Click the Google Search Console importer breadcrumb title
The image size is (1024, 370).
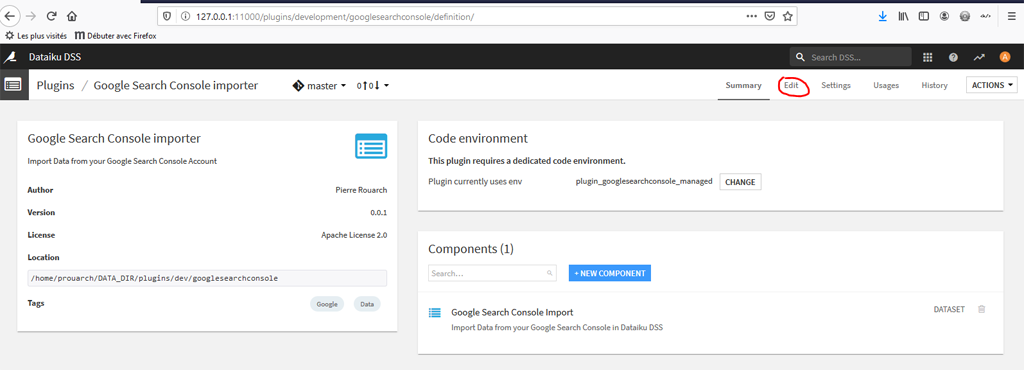(176, 85)
